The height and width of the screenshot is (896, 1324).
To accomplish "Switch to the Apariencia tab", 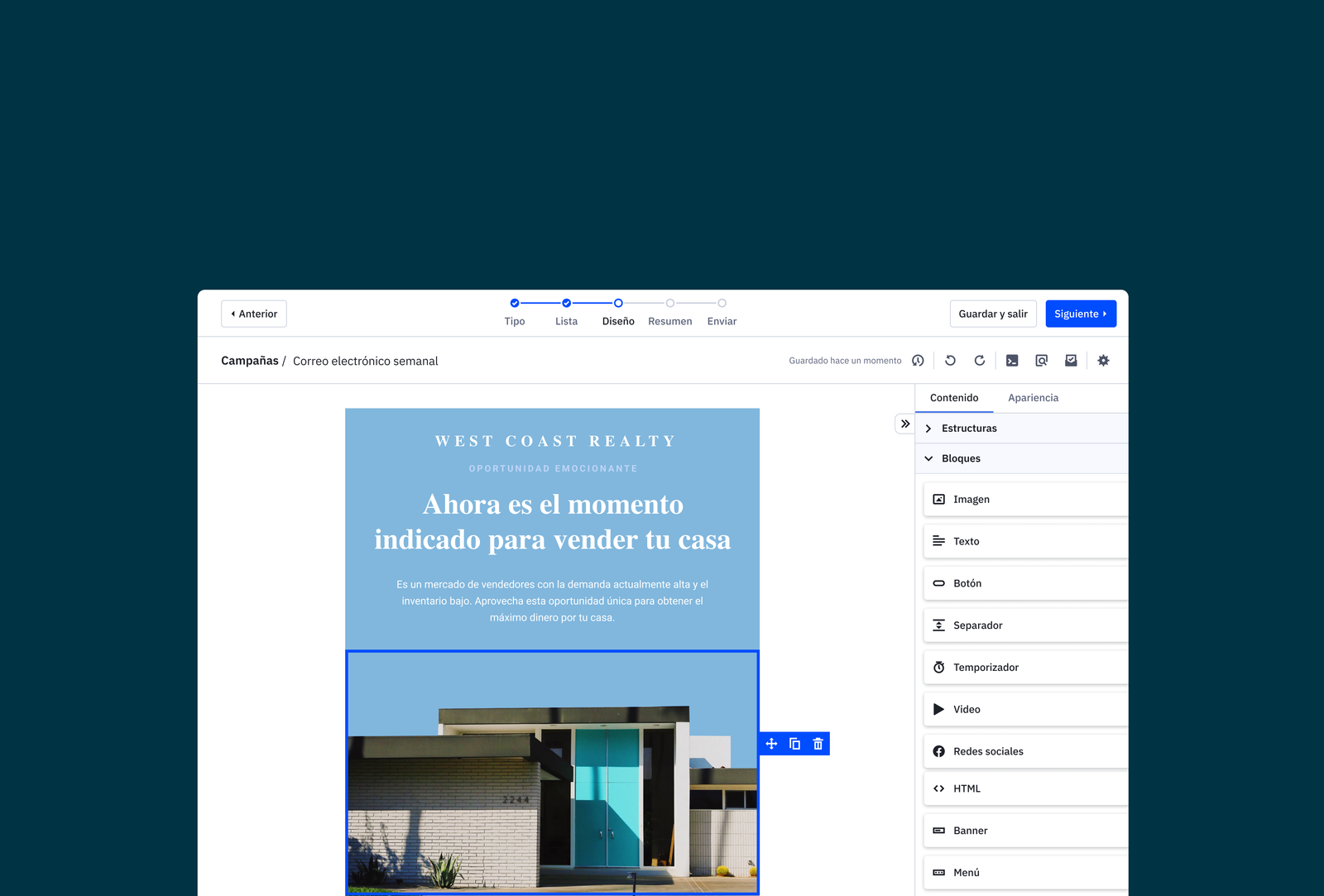I will 1033,398.
